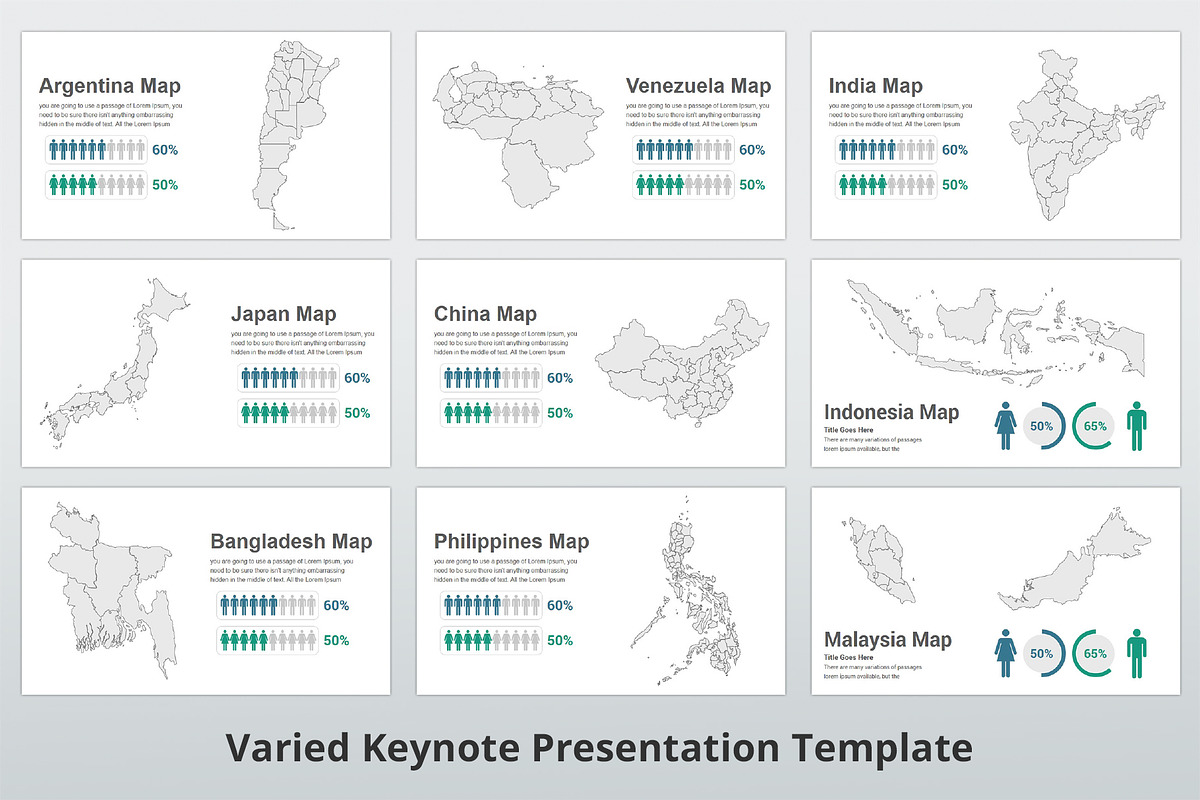Click the green female pictogram row on Bangladesh slide
1200x800 pixels.
(267, 640)
